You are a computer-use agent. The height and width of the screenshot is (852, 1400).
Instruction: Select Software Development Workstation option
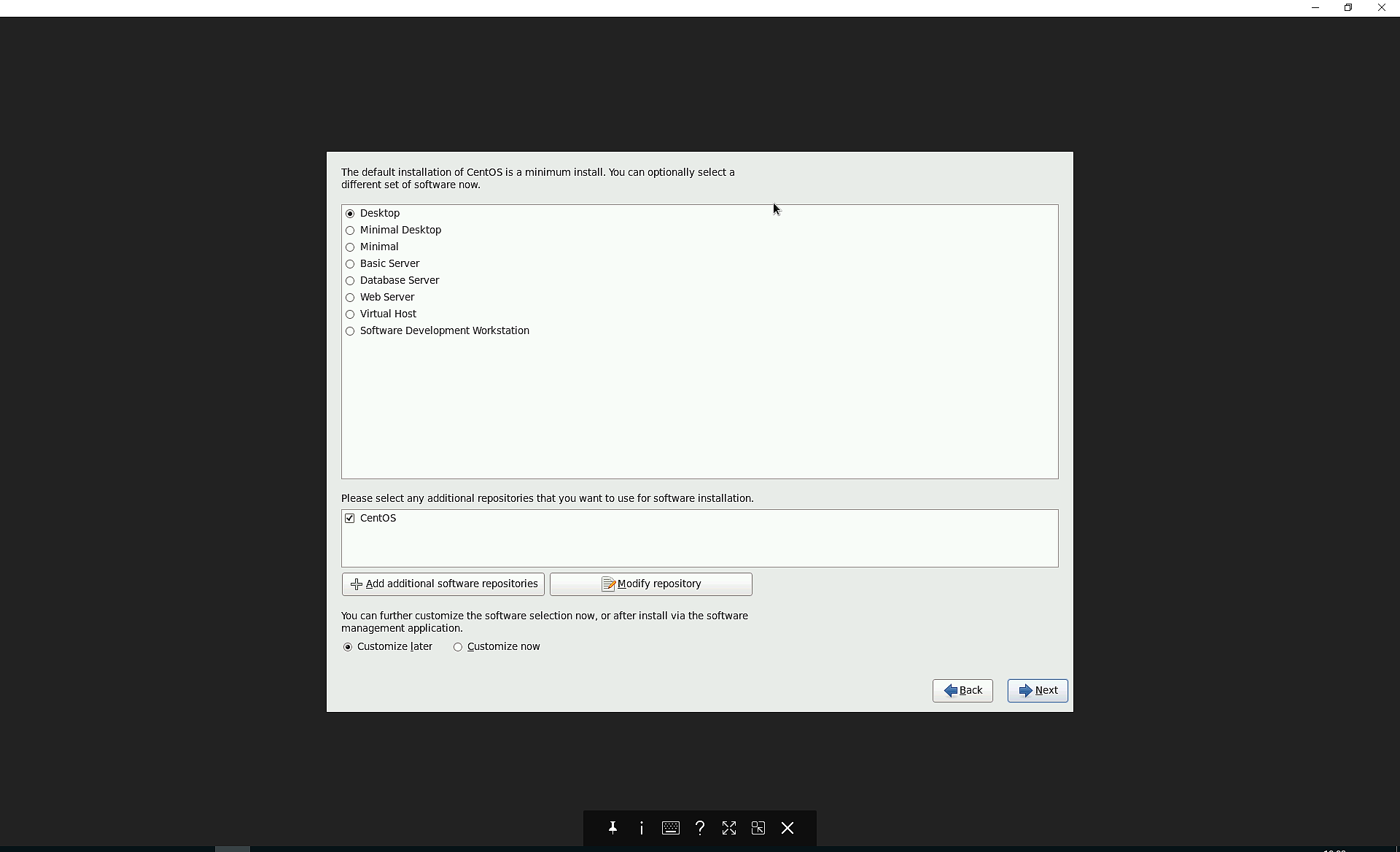pos(351,331)
